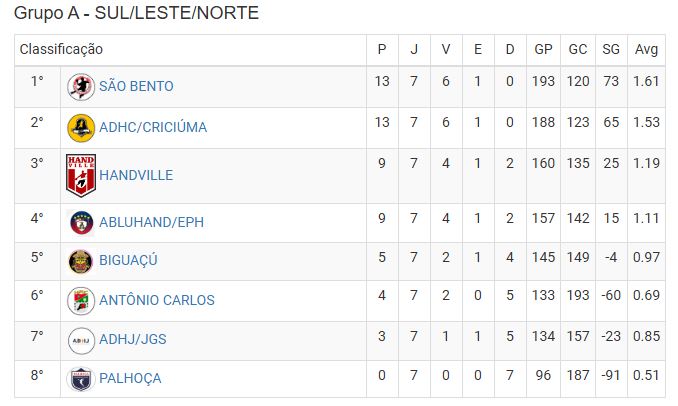This screenshot has height=406, width=678.
Task: Open the SÃO BENTO team link
Action: [x=136, y=86]
